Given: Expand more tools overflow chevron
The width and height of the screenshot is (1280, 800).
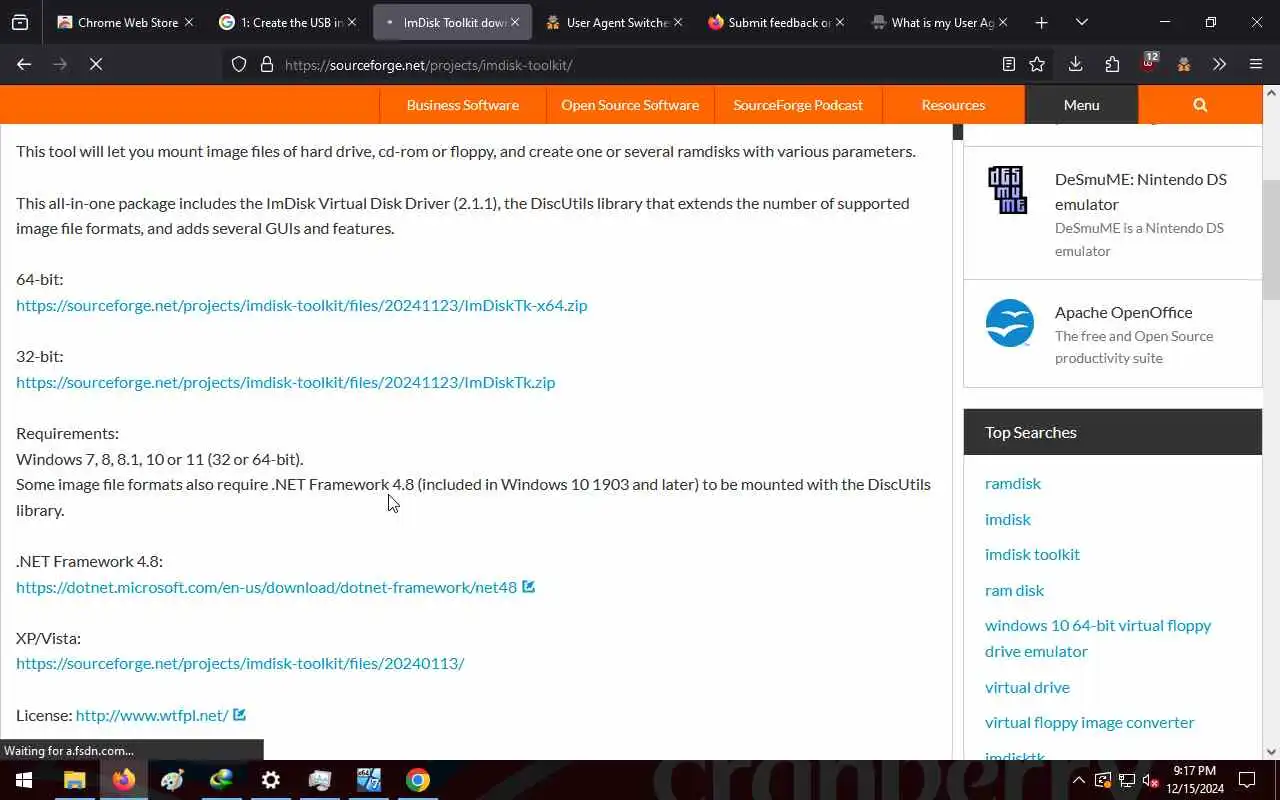Looking at the screenshot, I should coord(1219,64).
